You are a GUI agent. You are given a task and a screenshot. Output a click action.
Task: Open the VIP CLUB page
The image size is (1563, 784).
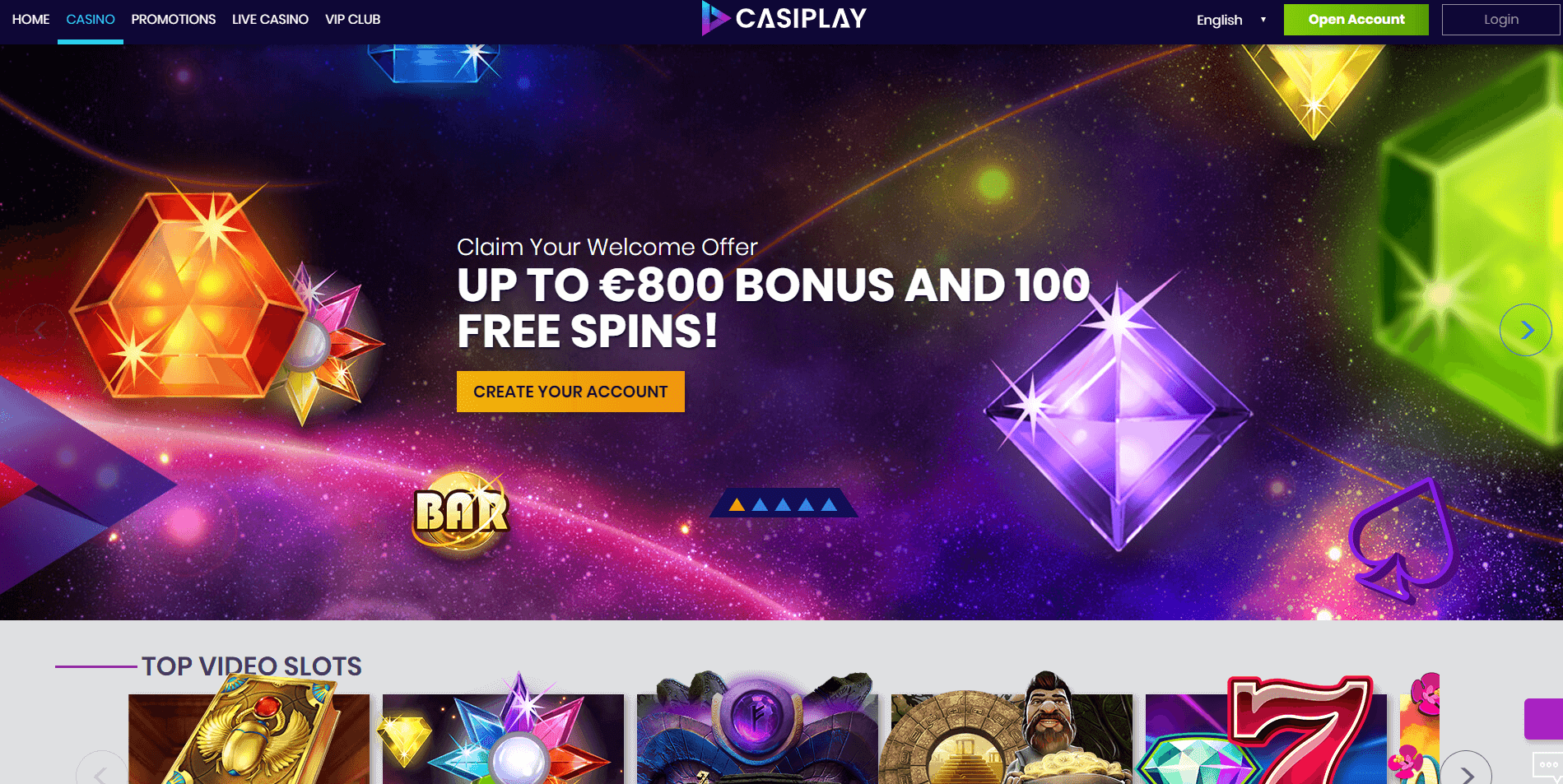352,19
